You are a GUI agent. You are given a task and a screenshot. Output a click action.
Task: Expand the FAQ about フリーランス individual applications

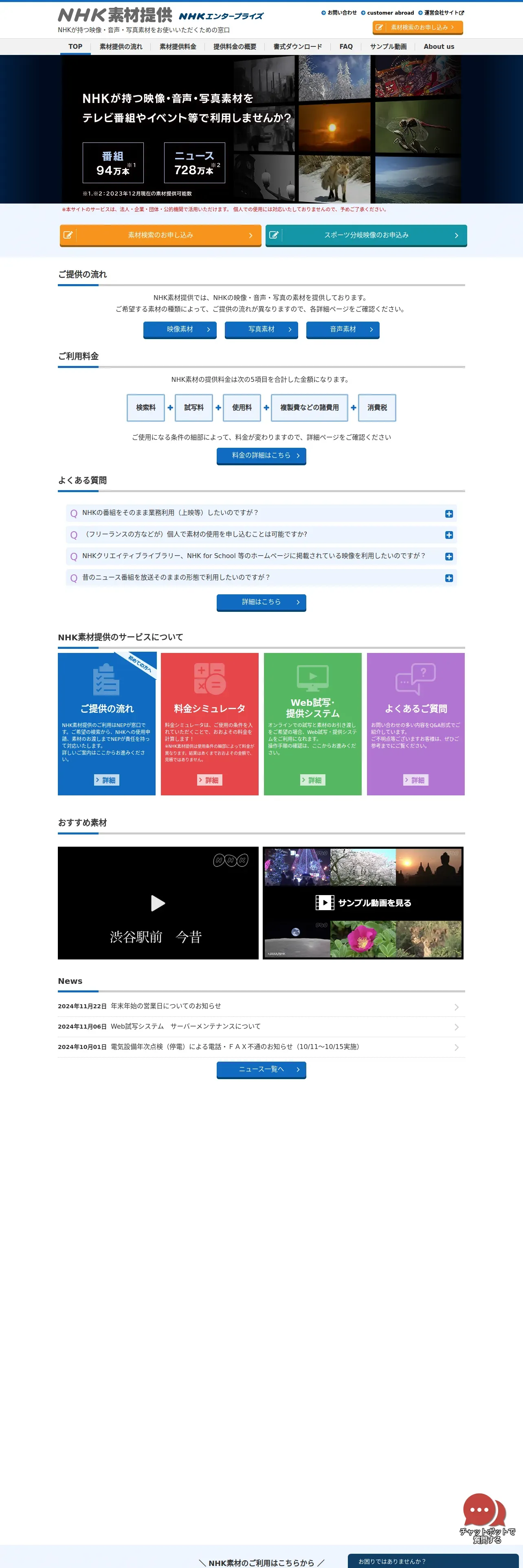261,534
